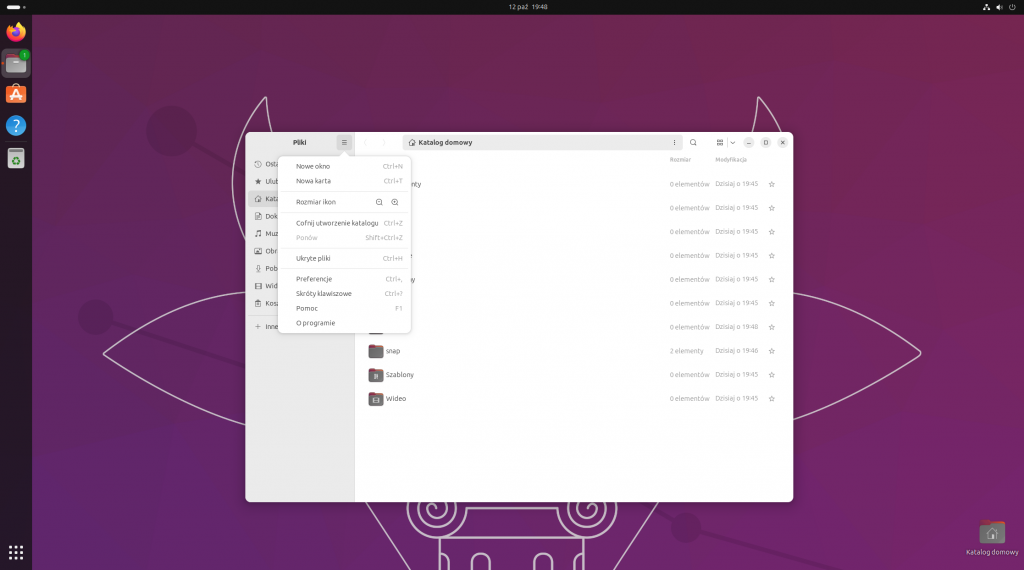This screenshot has width=1024, height=570.
Task: Star the folder modified at 19:48
Action: [x=771, y=327]
